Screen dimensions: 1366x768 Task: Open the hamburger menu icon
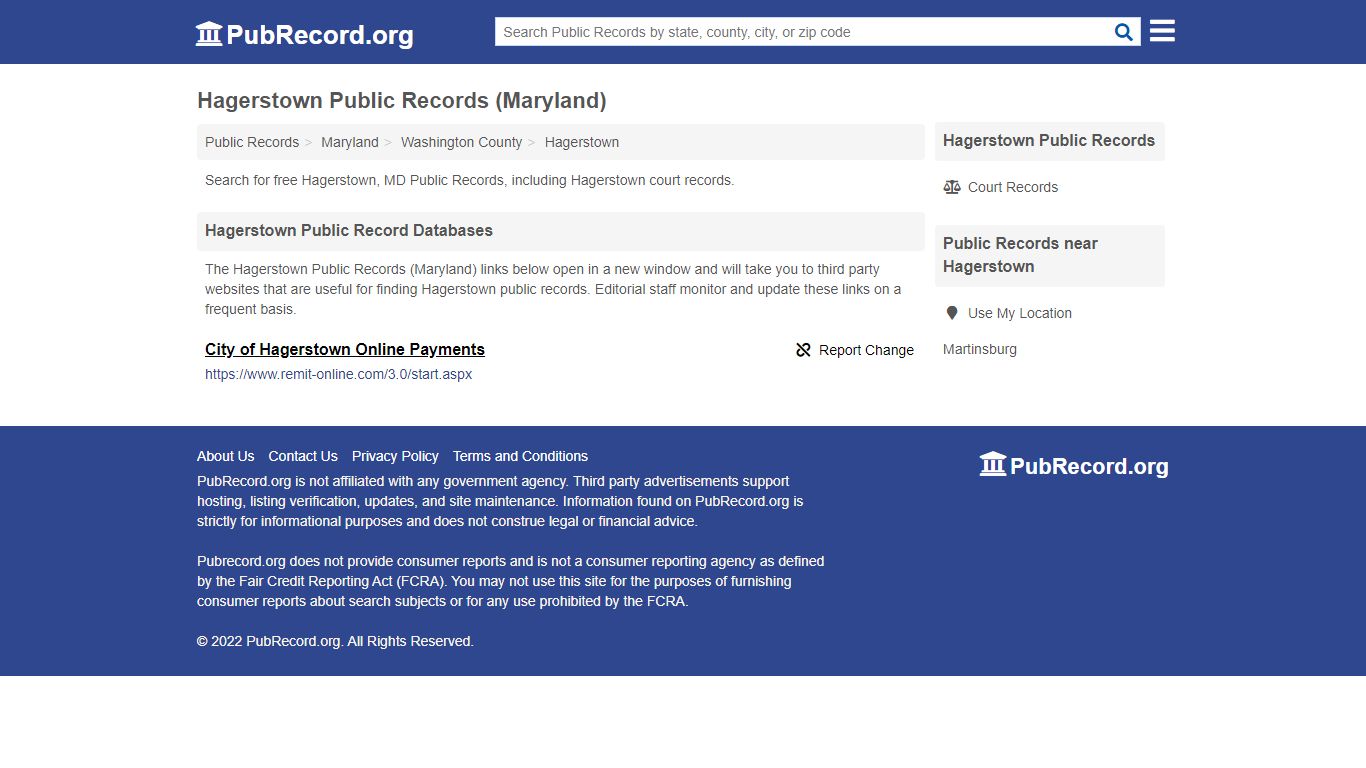coord(1162,31)
